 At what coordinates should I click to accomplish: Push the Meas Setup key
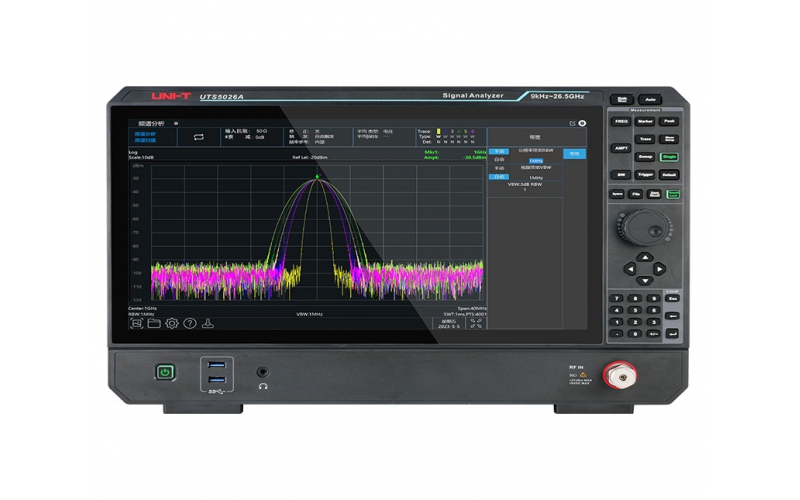click(x=669, y=139)
